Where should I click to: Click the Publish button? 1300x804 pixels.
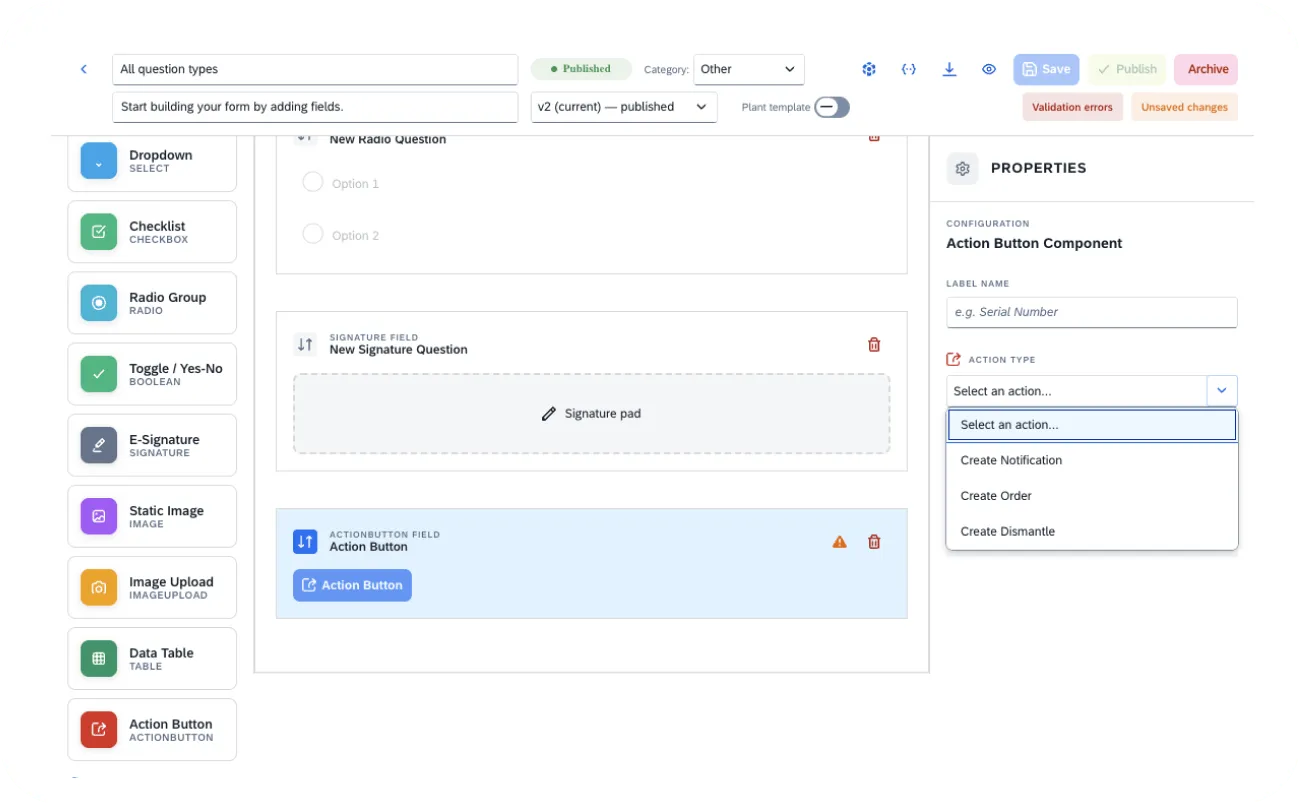coord(1127,69)
